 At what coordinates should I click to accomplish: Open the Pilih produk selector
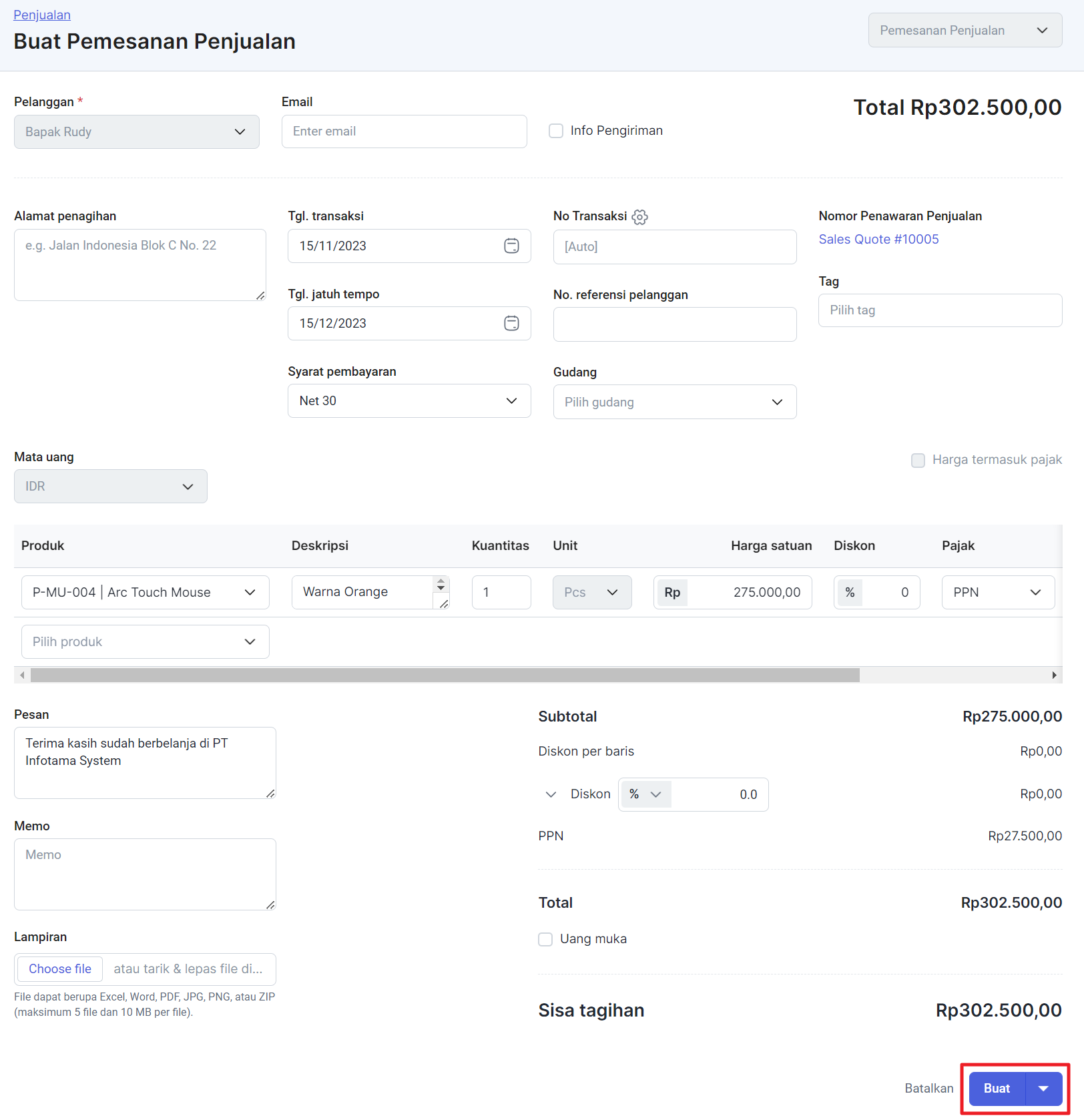click(x=145, y=641)
